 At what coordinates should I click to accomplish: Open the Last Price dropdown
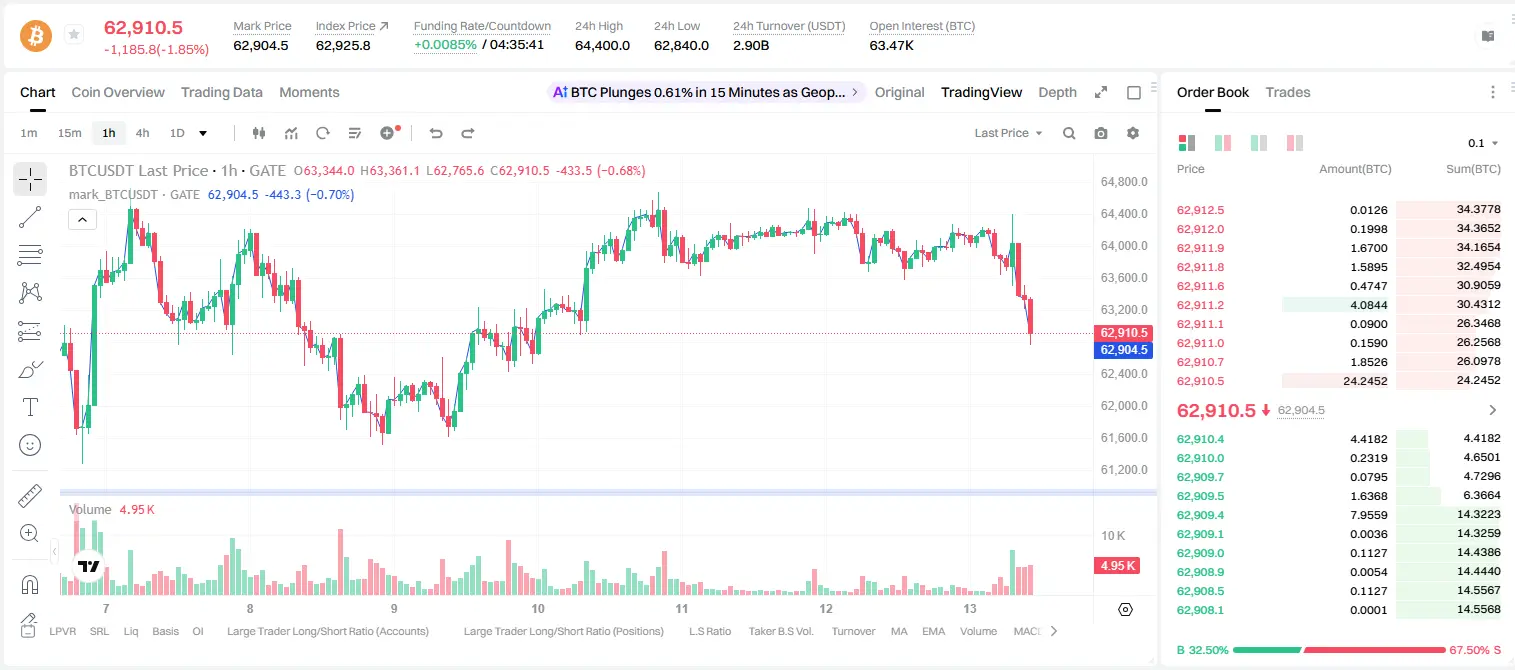1008,133
